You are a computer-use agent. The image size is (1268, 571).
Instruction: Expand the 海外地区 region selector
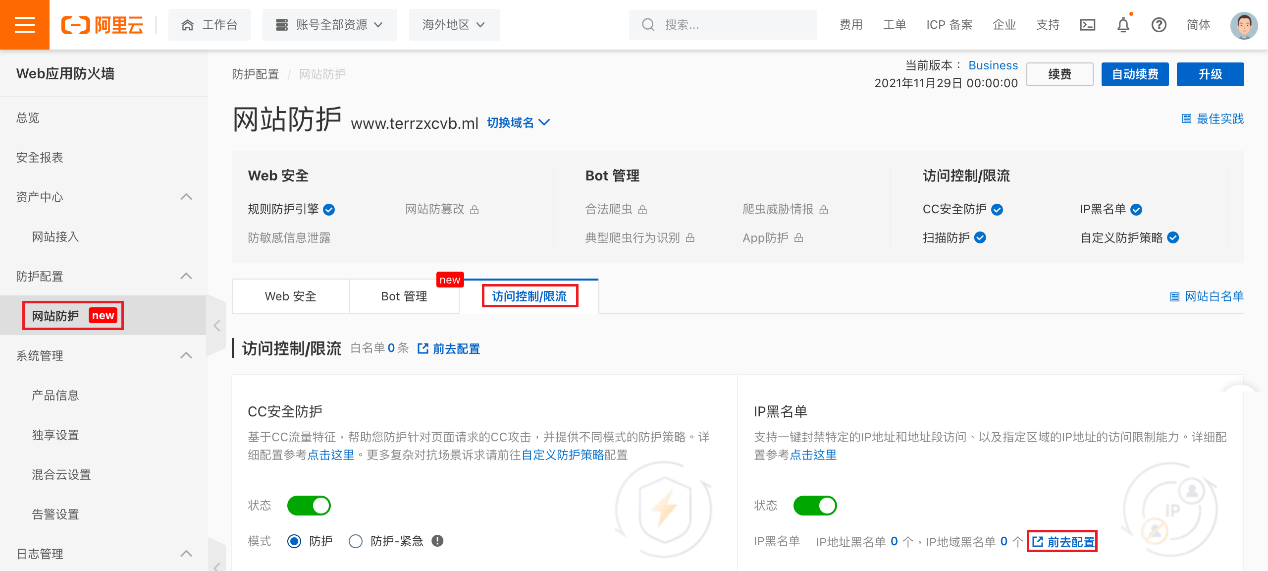click(454, 25)
